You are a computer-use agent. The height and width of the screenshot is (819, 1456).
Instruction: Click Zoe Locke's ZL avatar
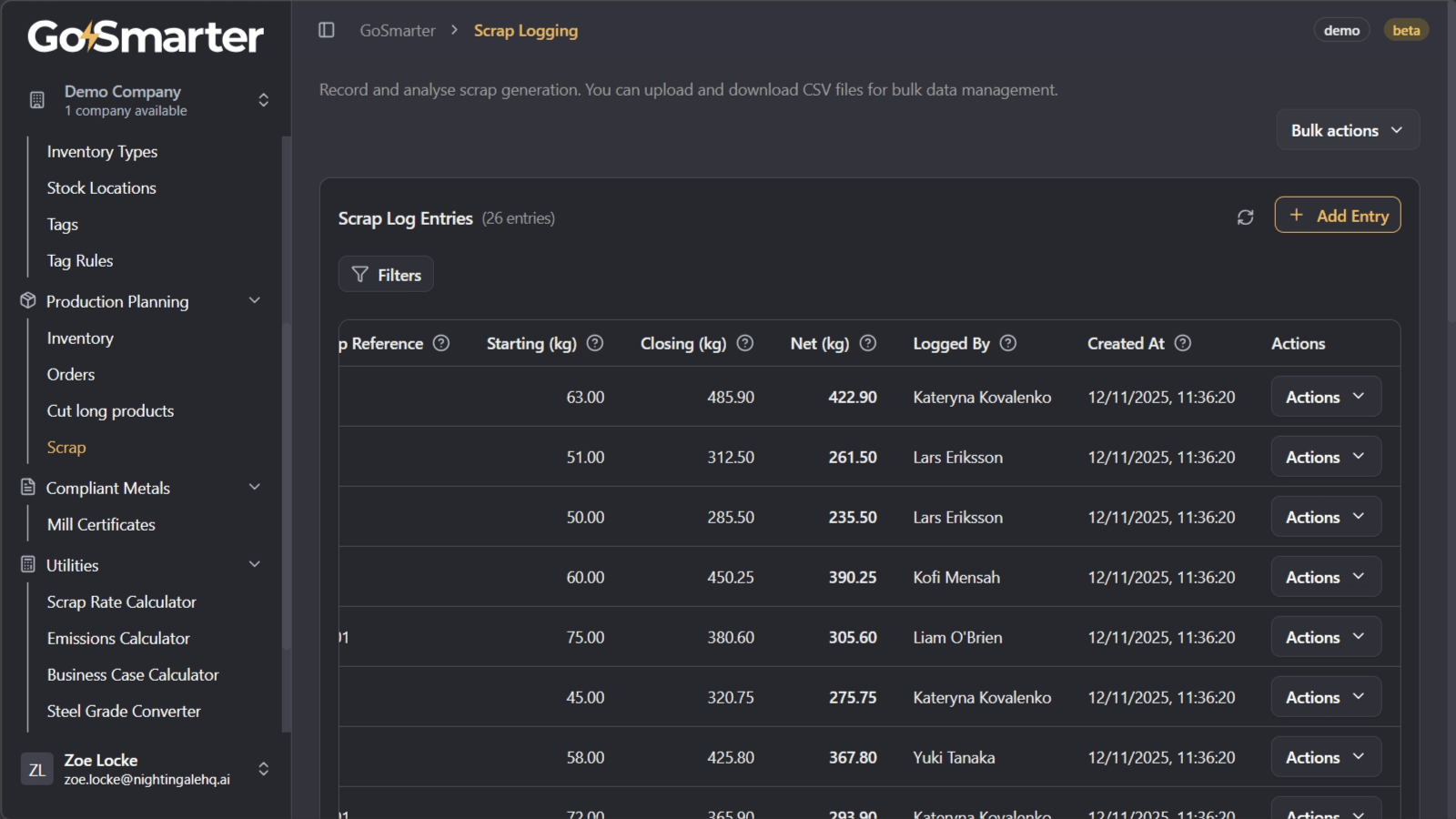click(x=37, y=769)
